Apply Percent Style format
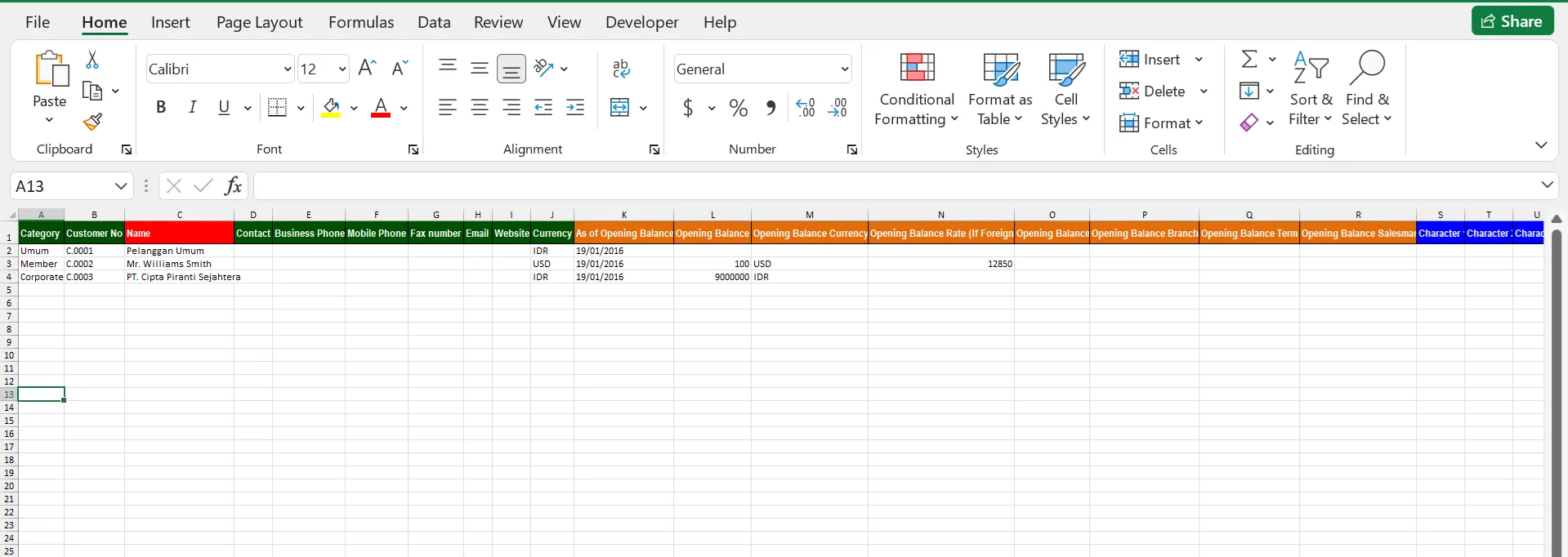This screenshot has height=557, width=1568. 739,107
